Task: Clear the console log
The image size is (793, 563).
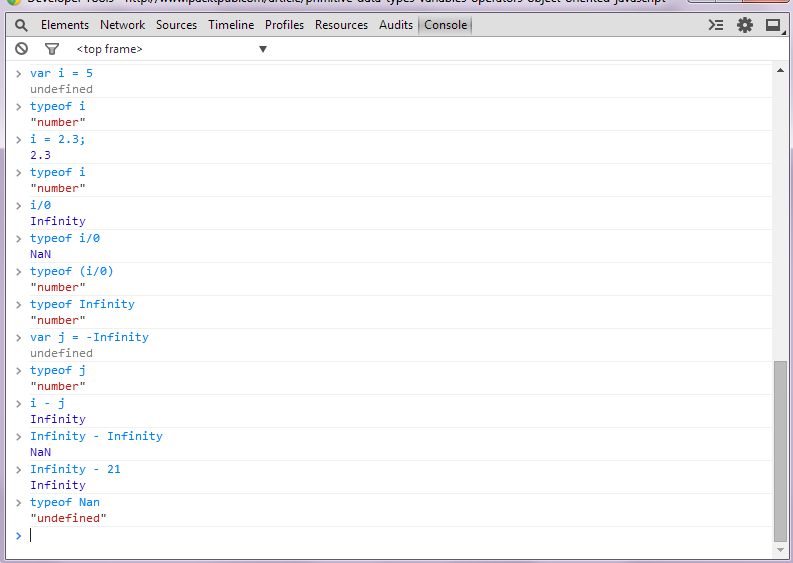Action: point(21,49)
